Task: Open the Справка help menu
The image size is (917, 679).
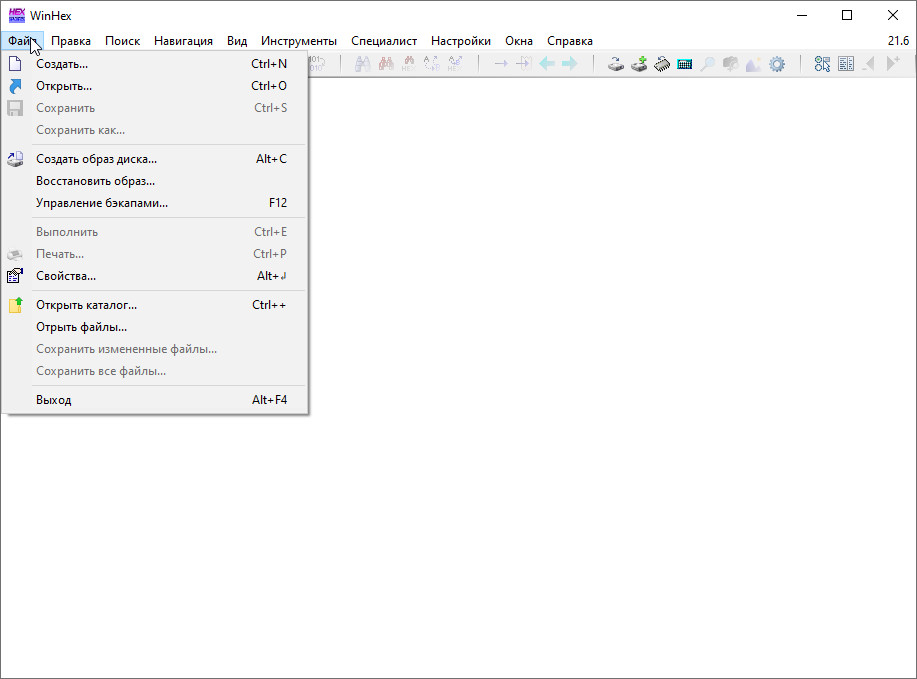Action: (570, 41)
